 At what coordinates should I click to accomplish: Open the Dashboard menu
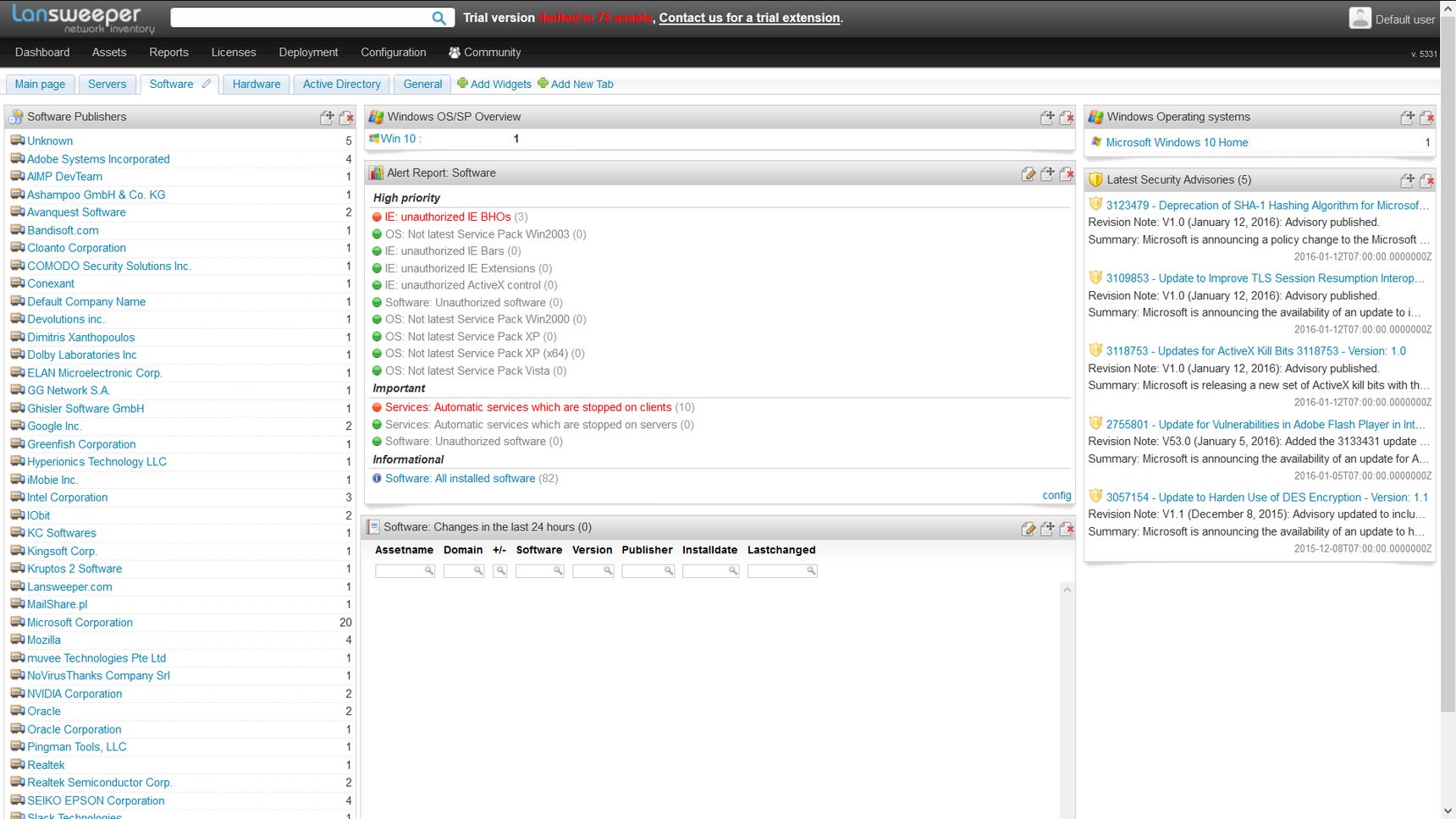click(x=42, y=52)
